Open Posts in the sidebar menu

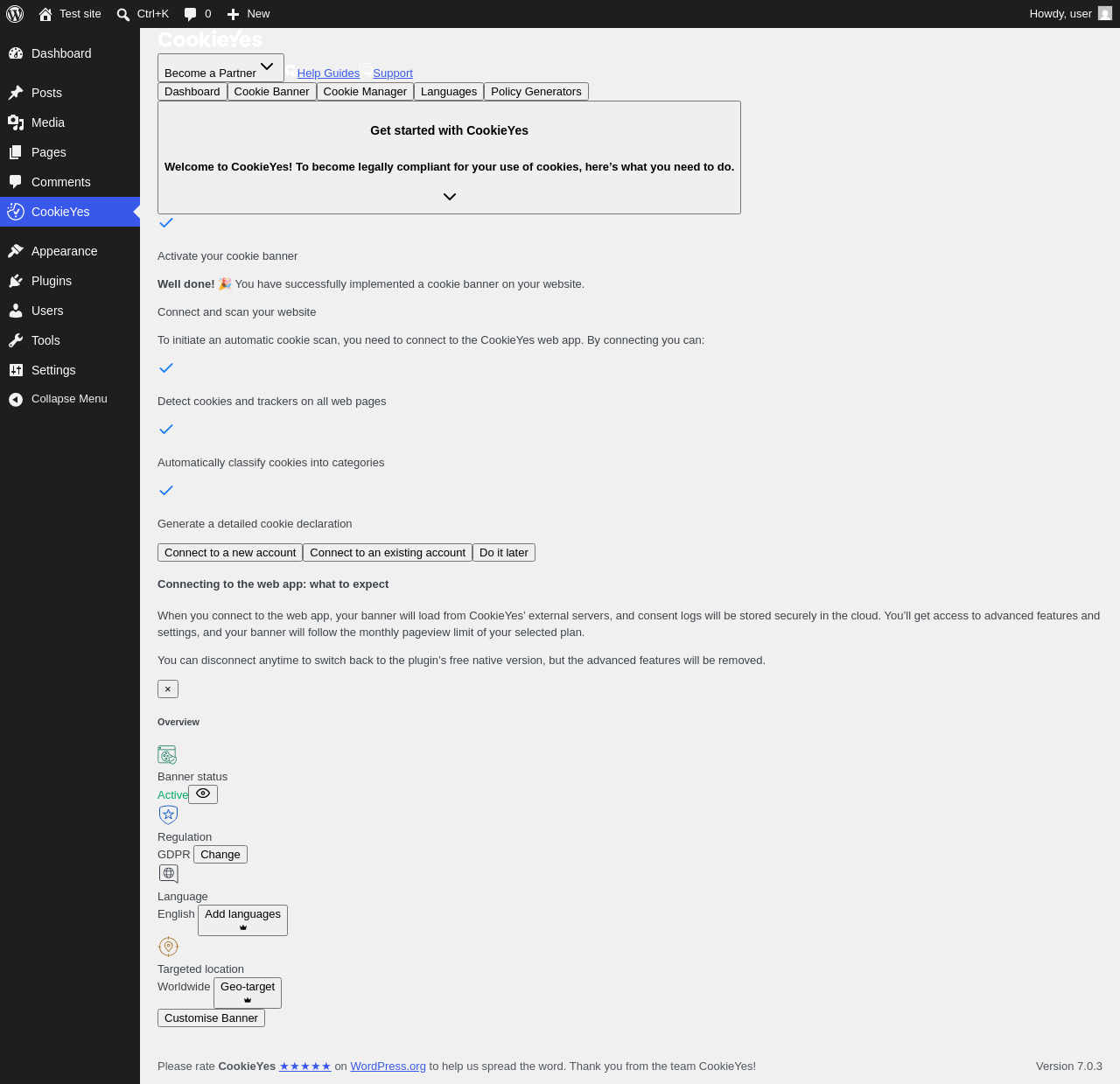70,93
